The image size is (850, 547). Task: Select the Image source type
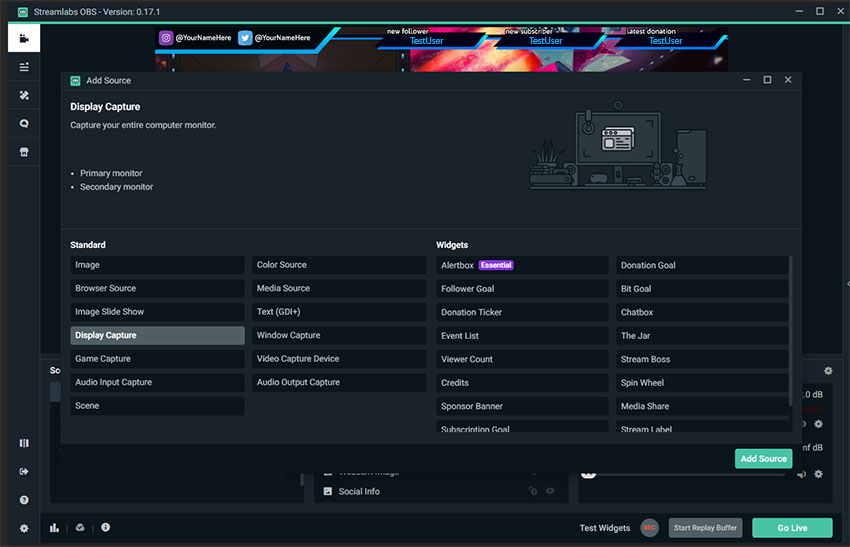coord(157,265)
